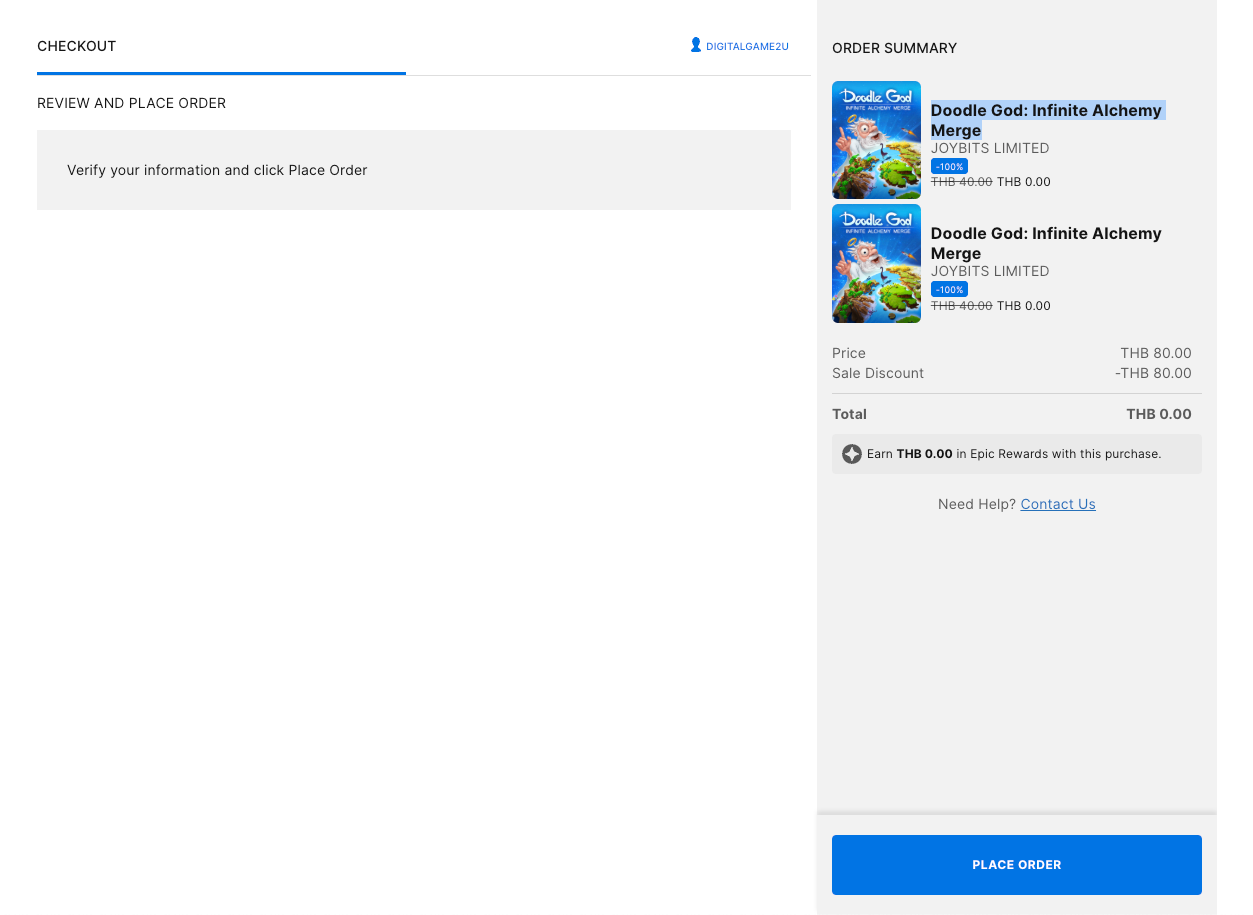The height and width of the screenshot is (915, 1253).
Task: Click the 'Verify your information and click Place Order' message
Action: (x=217, y=170)
